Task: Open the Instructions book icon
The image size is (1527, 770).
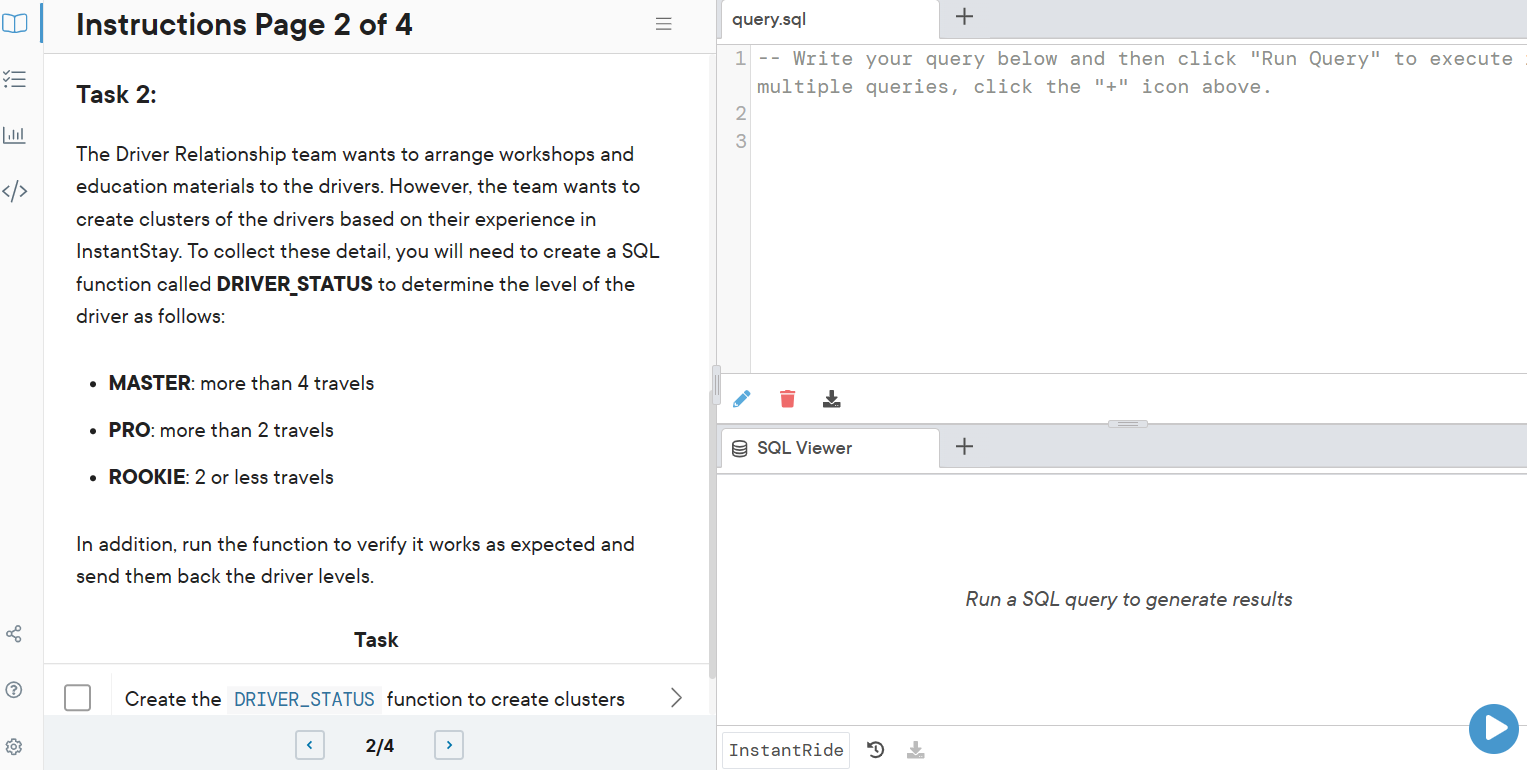Action: pyautogui.click(x=14, y=23)
